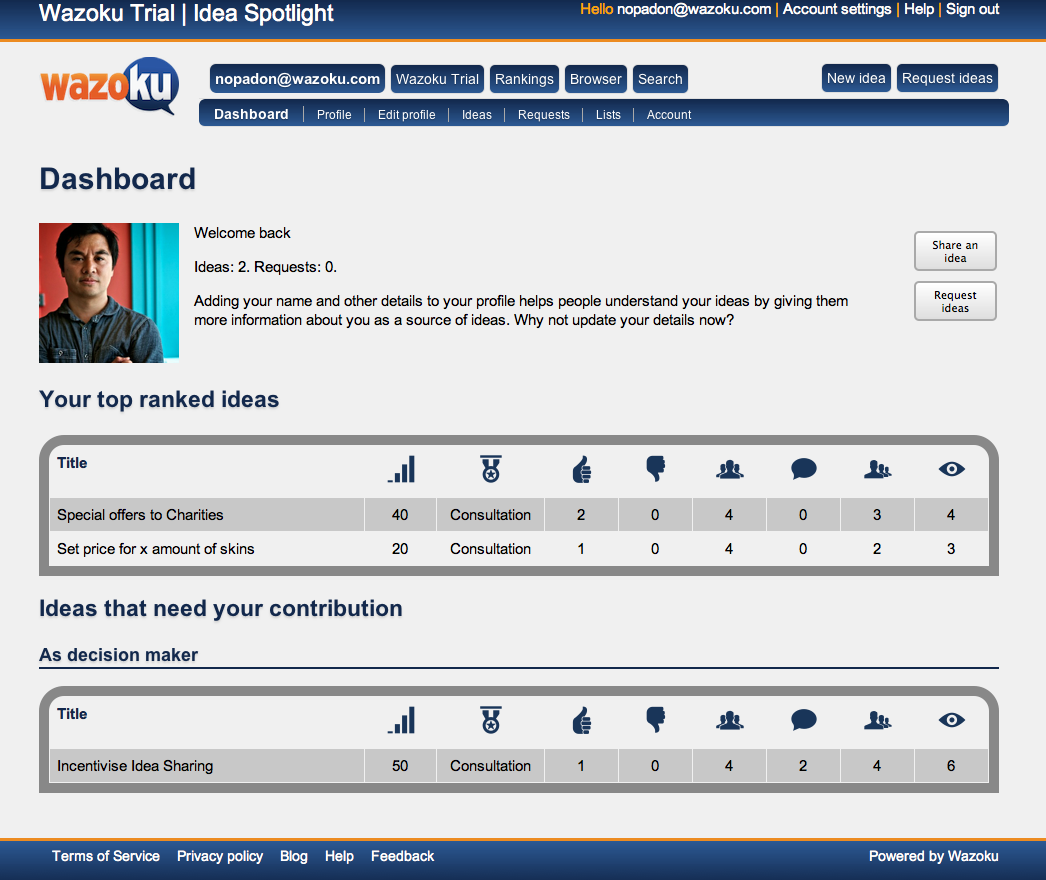
Task: Click the medal stage icon in decision maker table
Action: pyautogui.click(x=491, y=720)
